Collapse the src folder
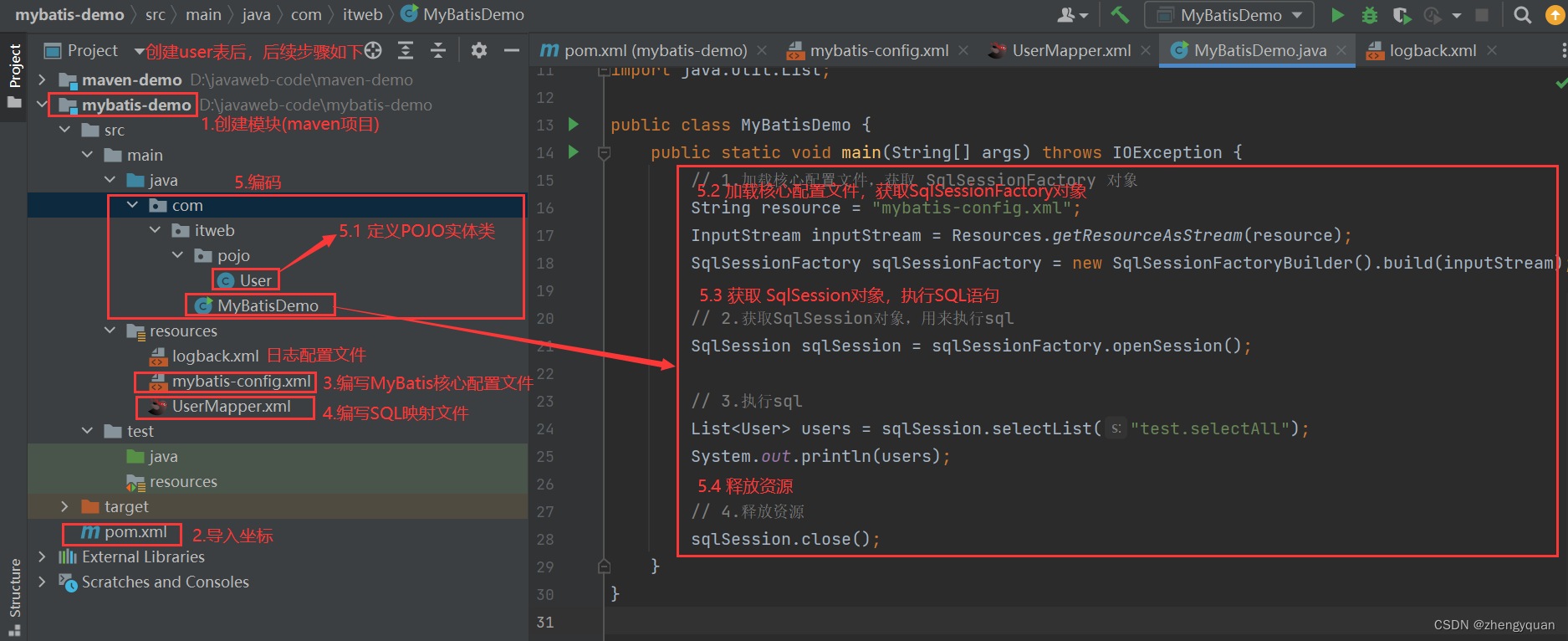The image size is (1568, 641). 65,130
